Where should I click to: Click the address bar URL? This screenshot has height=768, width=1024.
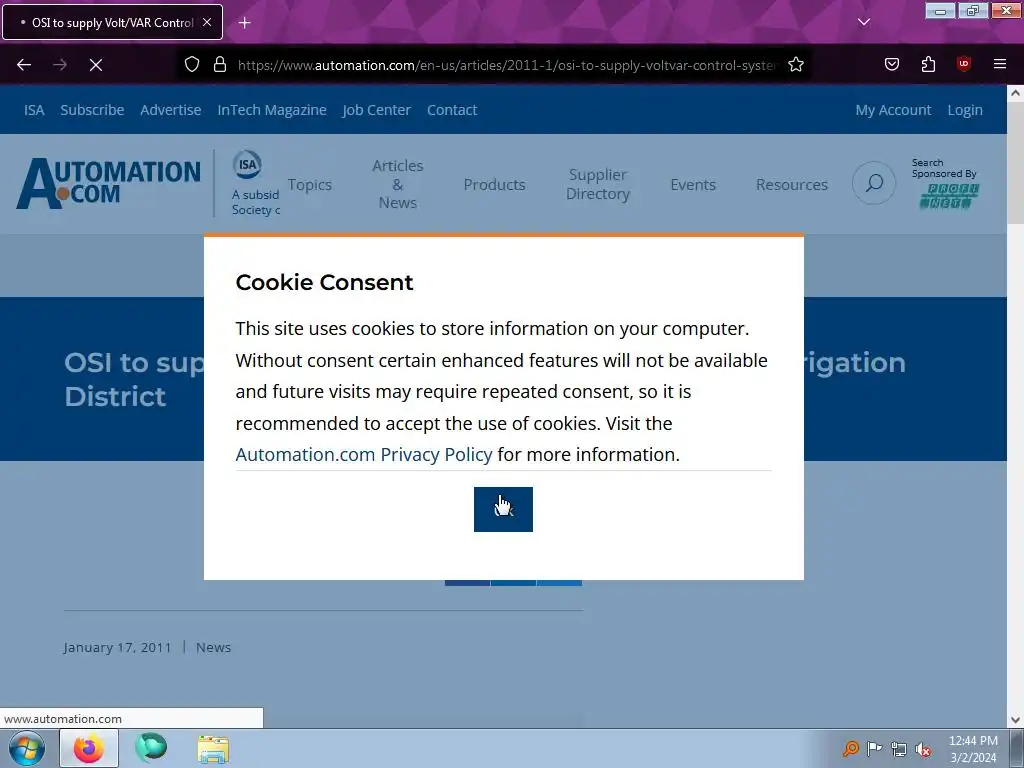(x=507, y=65)
